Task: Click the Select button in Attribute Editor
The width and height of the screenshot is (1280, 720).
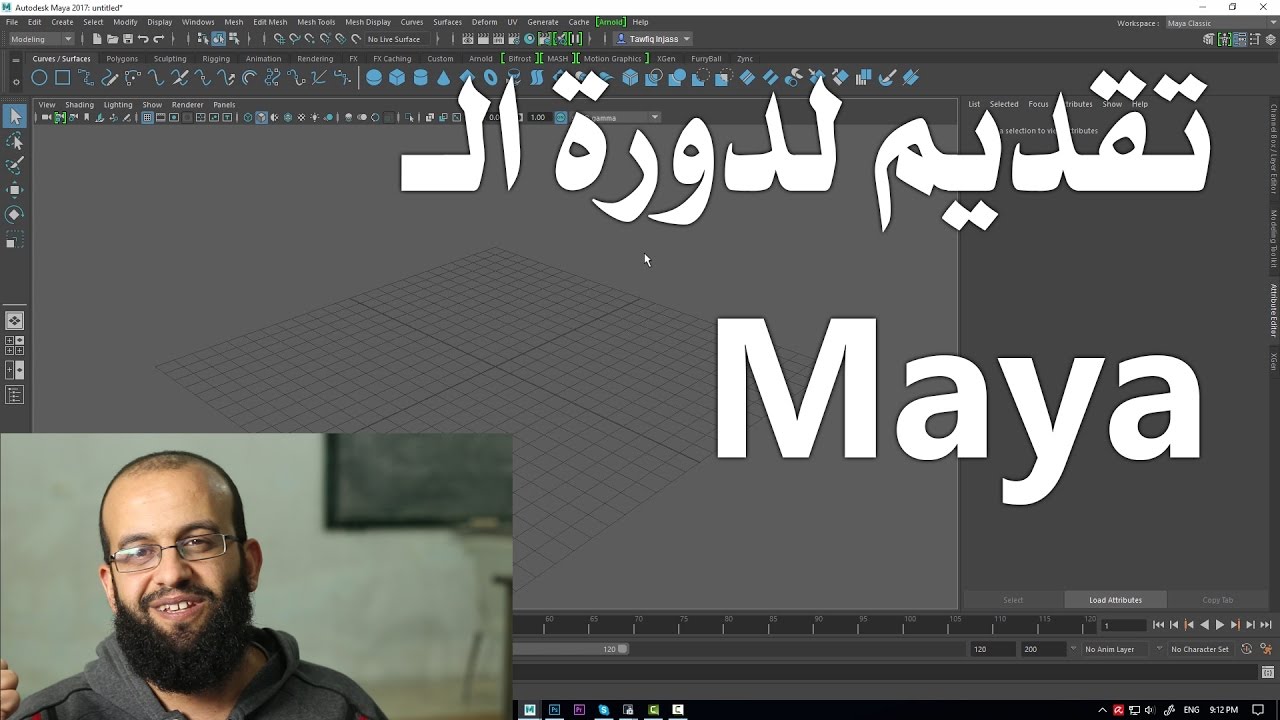Action: pos(1013,600)
